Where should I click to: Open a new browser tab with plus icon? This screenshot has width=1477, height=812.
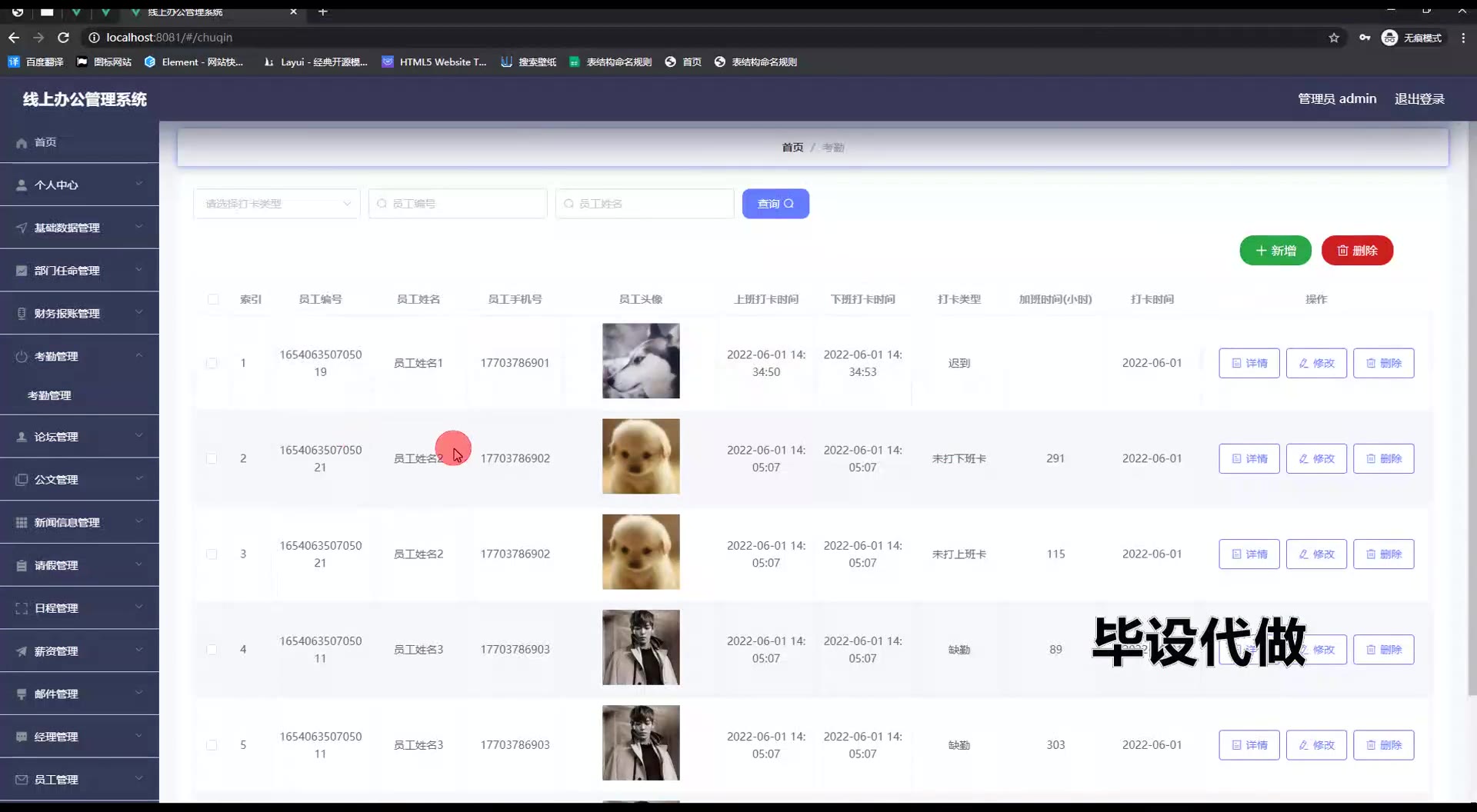click(x=323, y=12)
